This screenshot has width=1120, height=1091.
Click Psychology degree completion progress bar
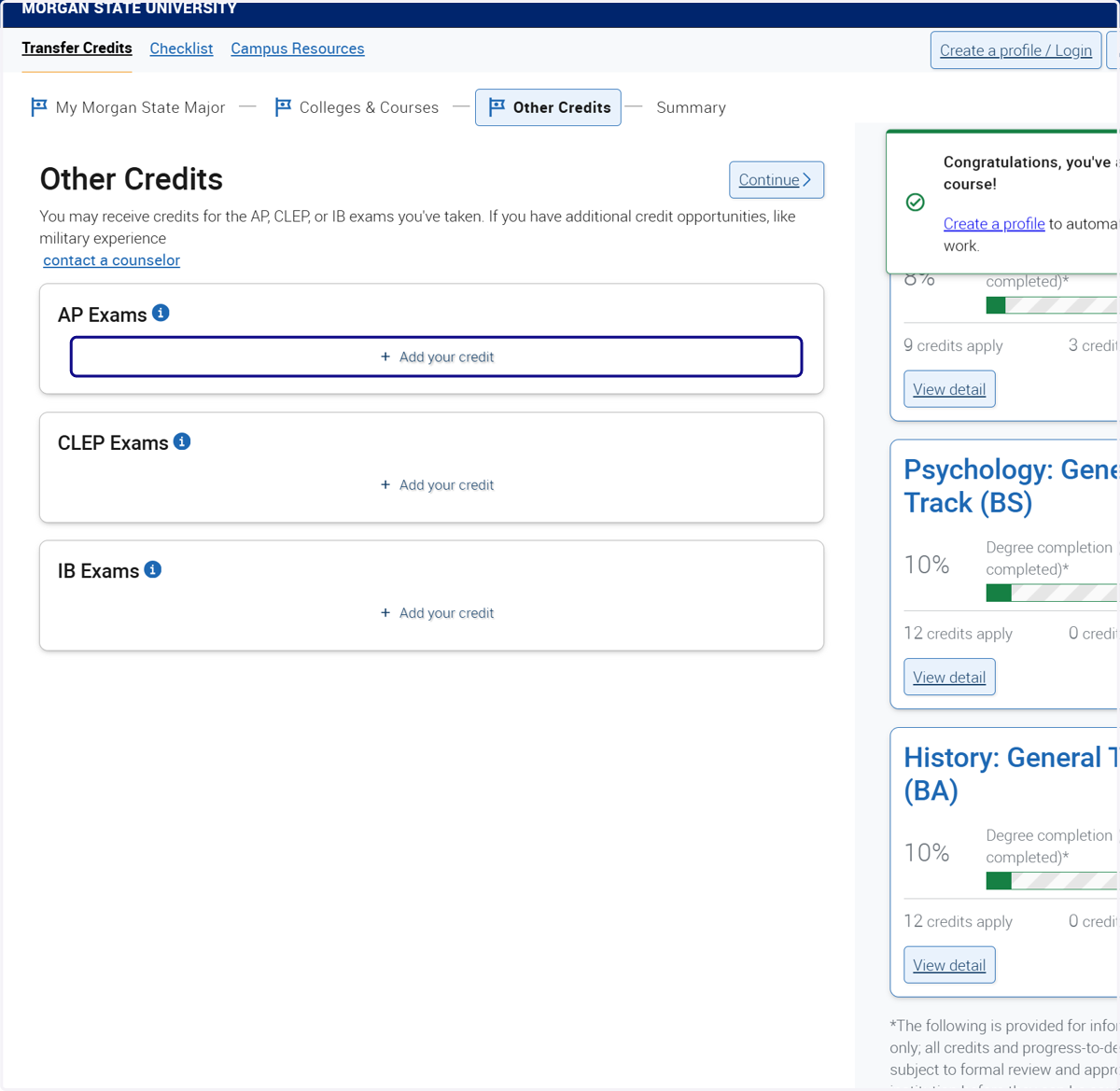coord(1052,593)
